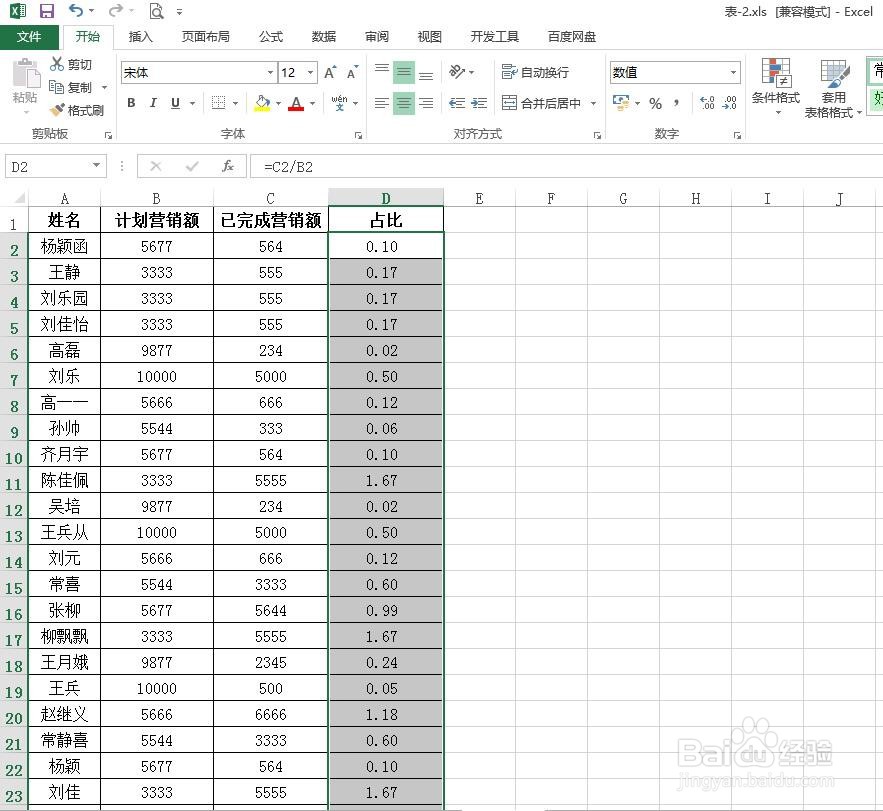Open Conditional Formatting (条件格式)
Image resolution: width=883 pixels, height=811 pixels.
click(776, 87)
